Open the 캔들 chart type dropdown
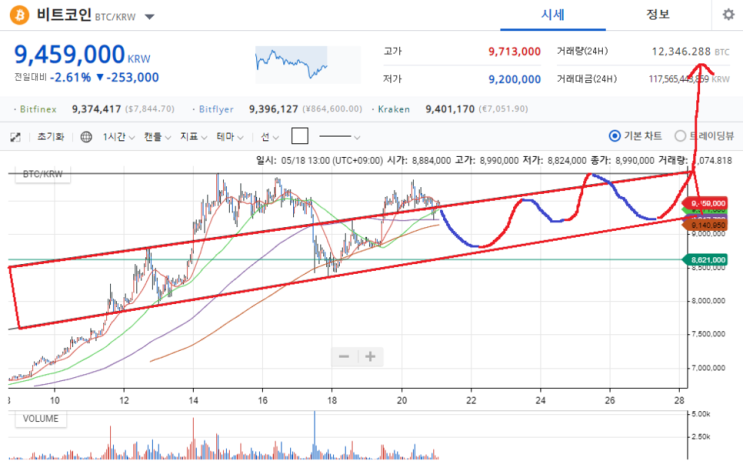This screenshot has height=461, width=743. tap(157, 137)
